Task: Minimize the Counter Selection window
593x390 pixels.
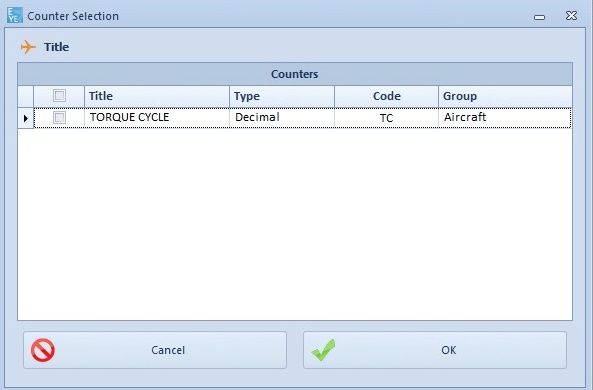Action: 539,17
